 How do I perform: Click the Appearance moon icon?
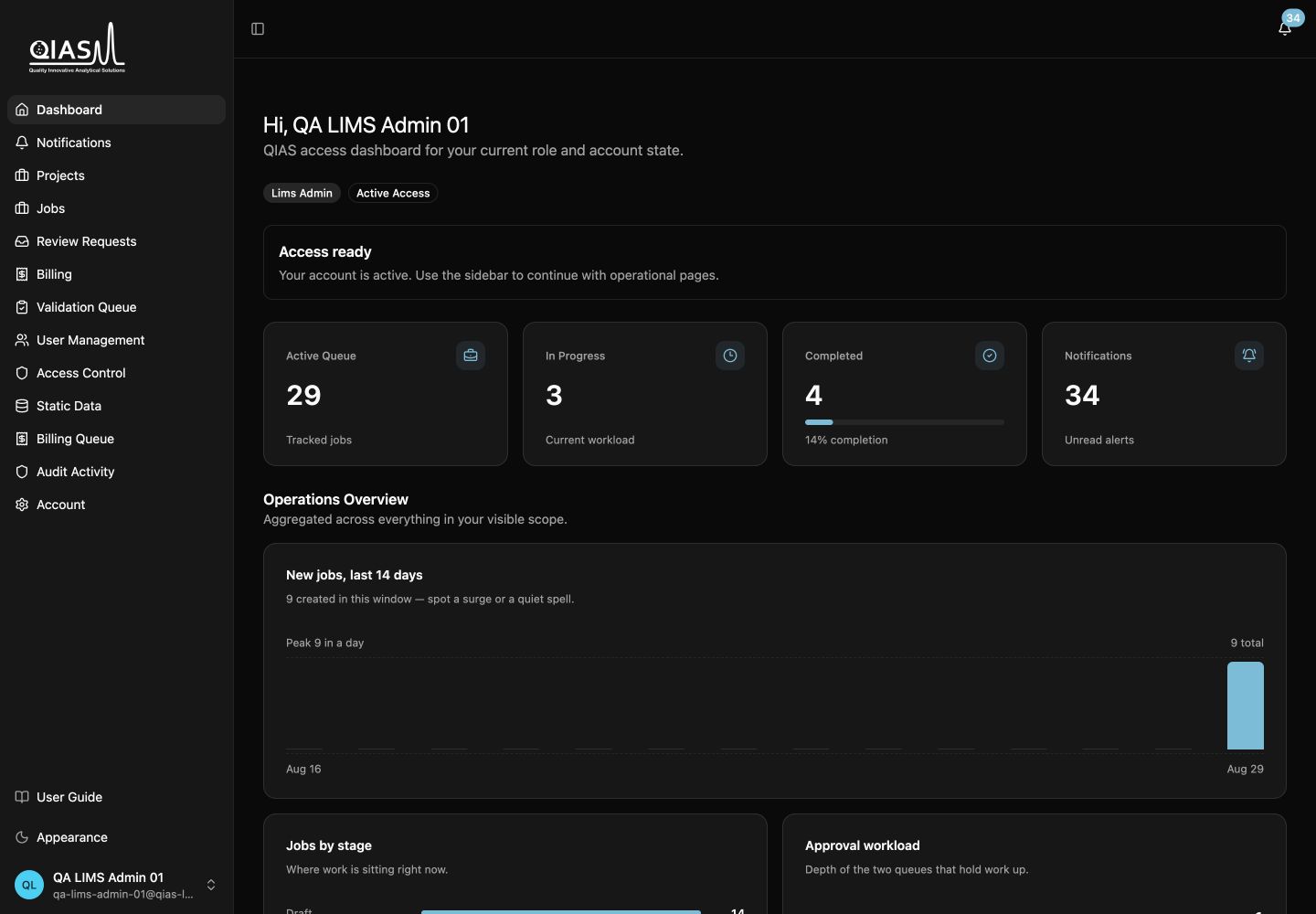(22, 837)
